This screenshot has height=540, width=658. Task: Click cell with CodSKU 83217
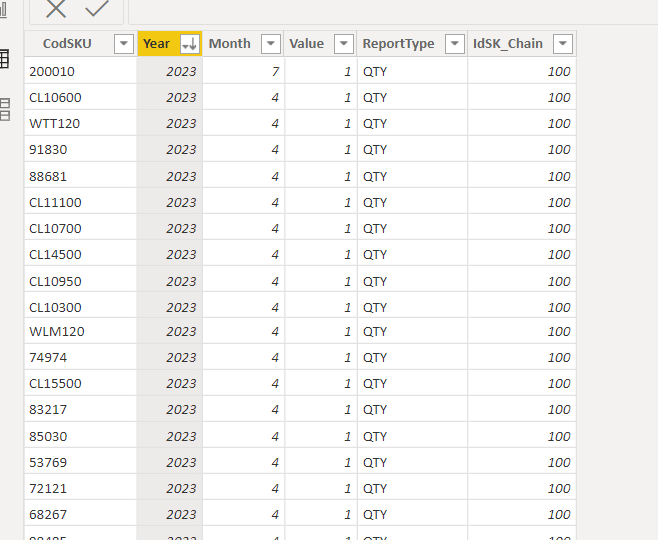click(x=81, y=410)
